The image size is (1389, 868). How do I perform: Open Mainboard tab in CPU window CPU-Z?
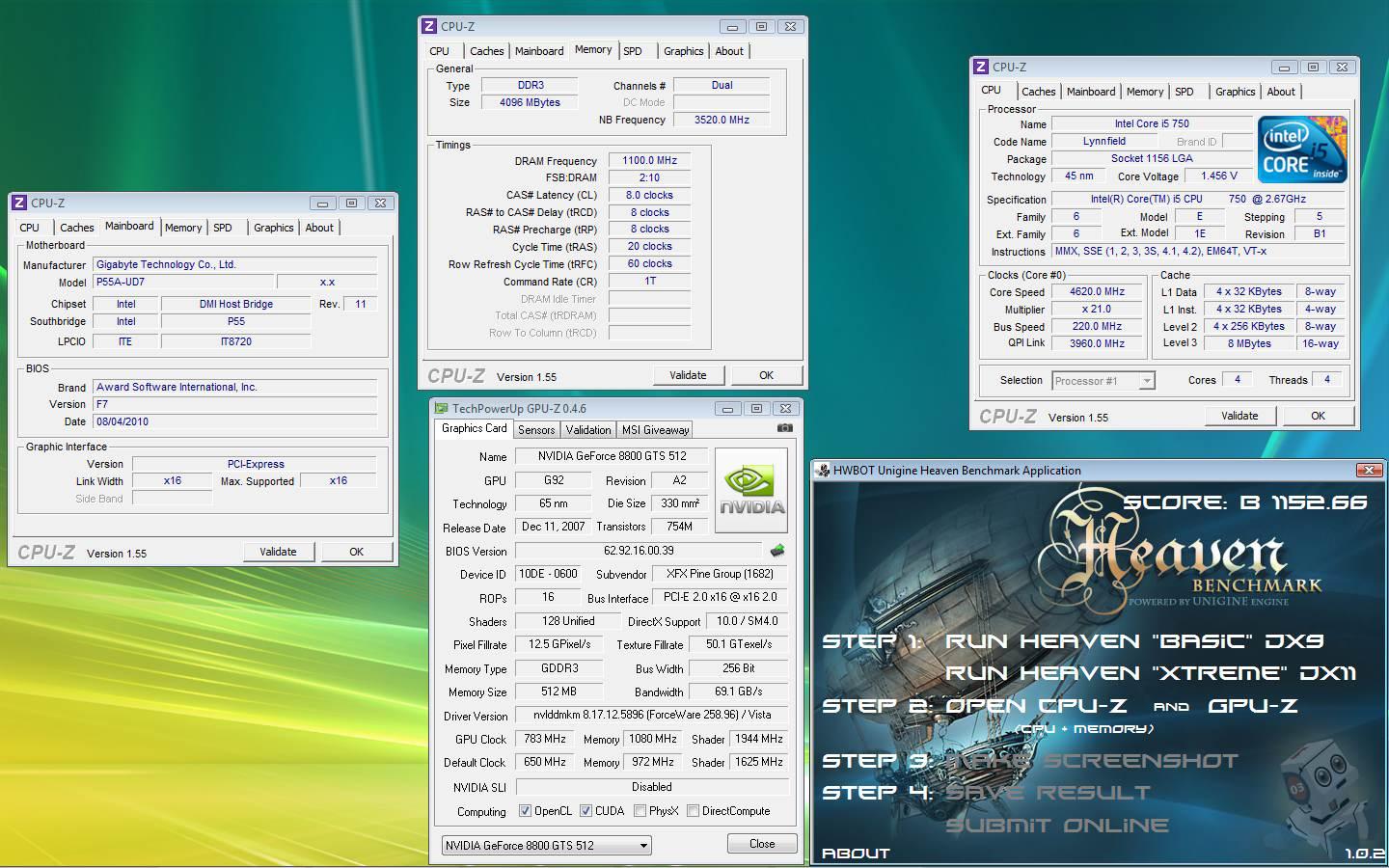(x=1091, y=92)
